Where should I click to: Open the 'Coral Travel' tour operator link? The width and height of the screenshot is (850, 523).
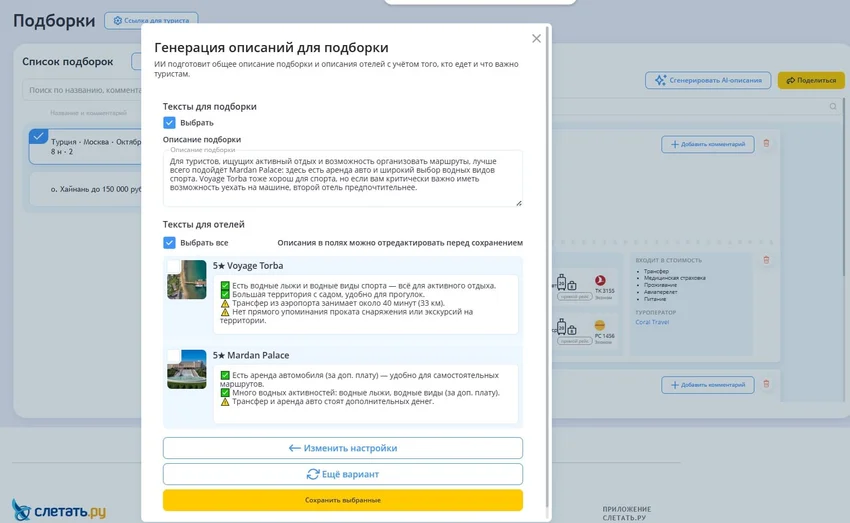pyautogui.click(x=652, y=322)
